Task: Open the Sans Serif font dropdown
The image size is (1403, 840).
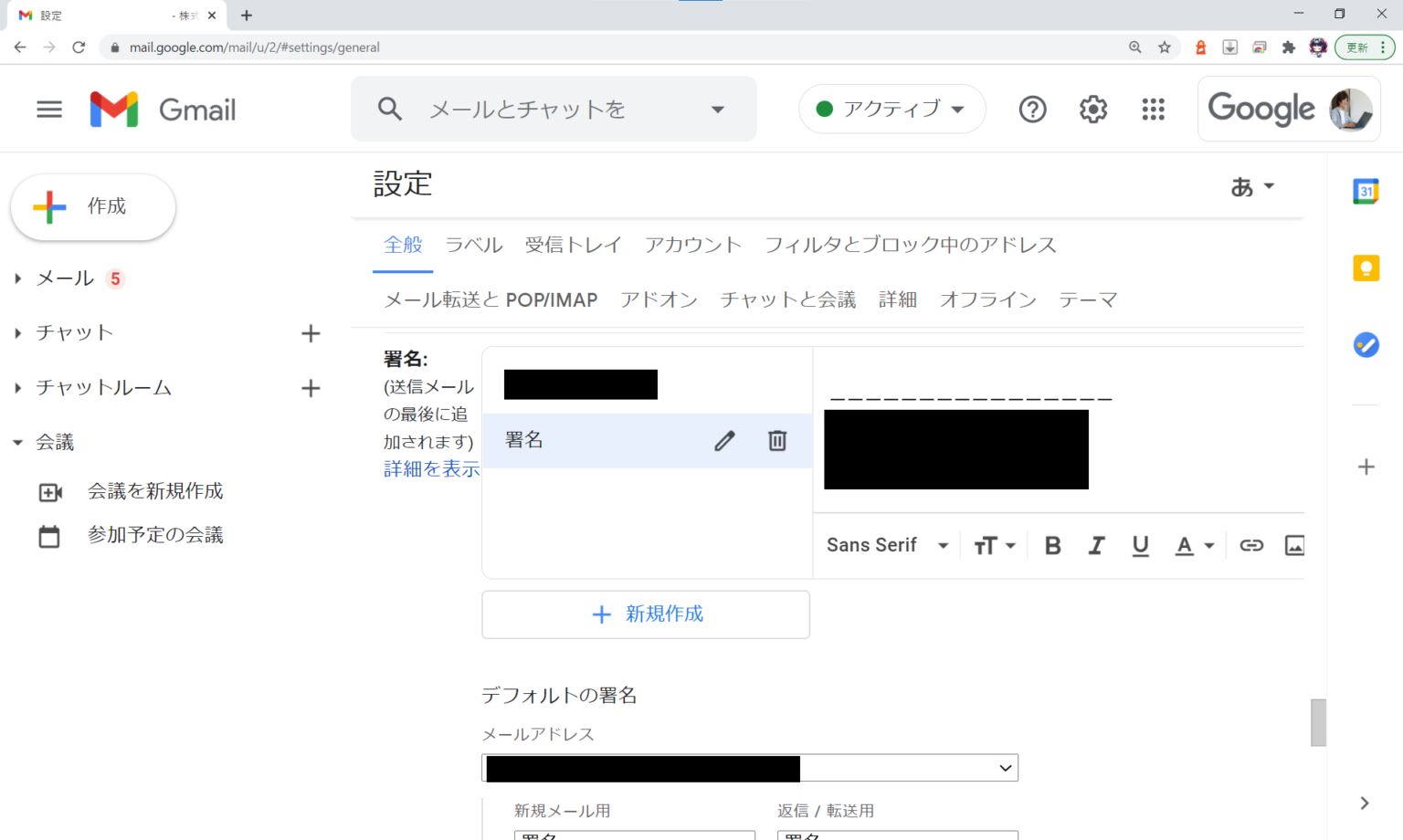Action: point(887,546)
